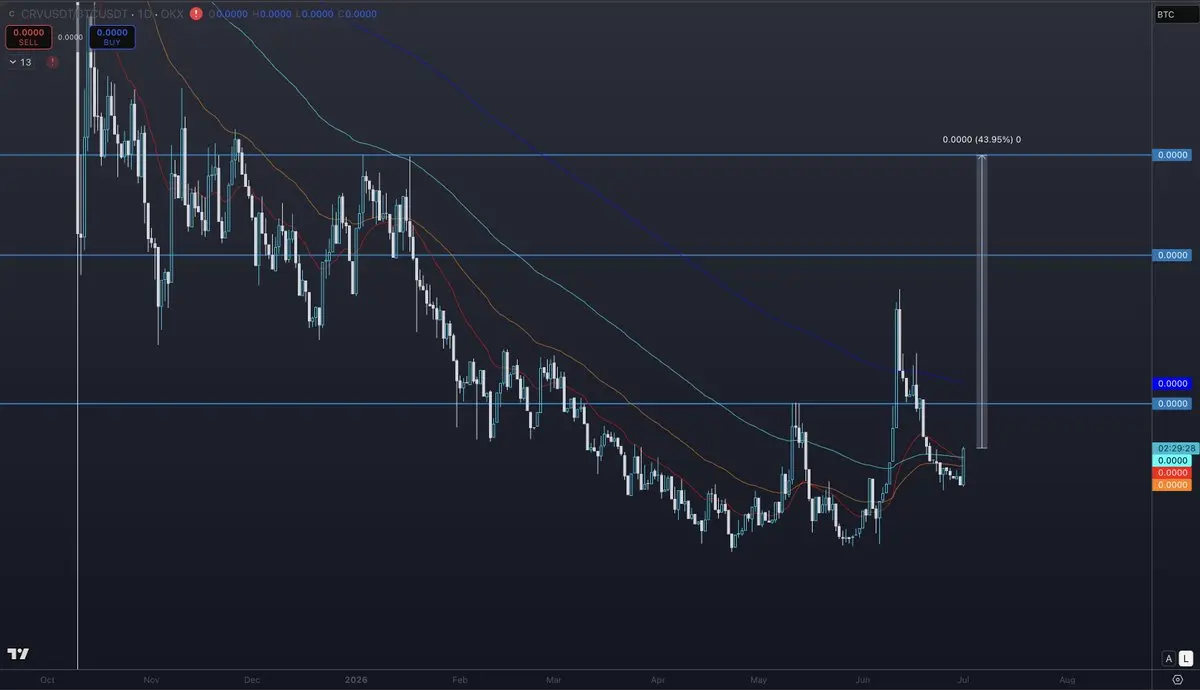Open chart settings hexagon icon
This screenshot has height=690, width=1200.
1176,679
